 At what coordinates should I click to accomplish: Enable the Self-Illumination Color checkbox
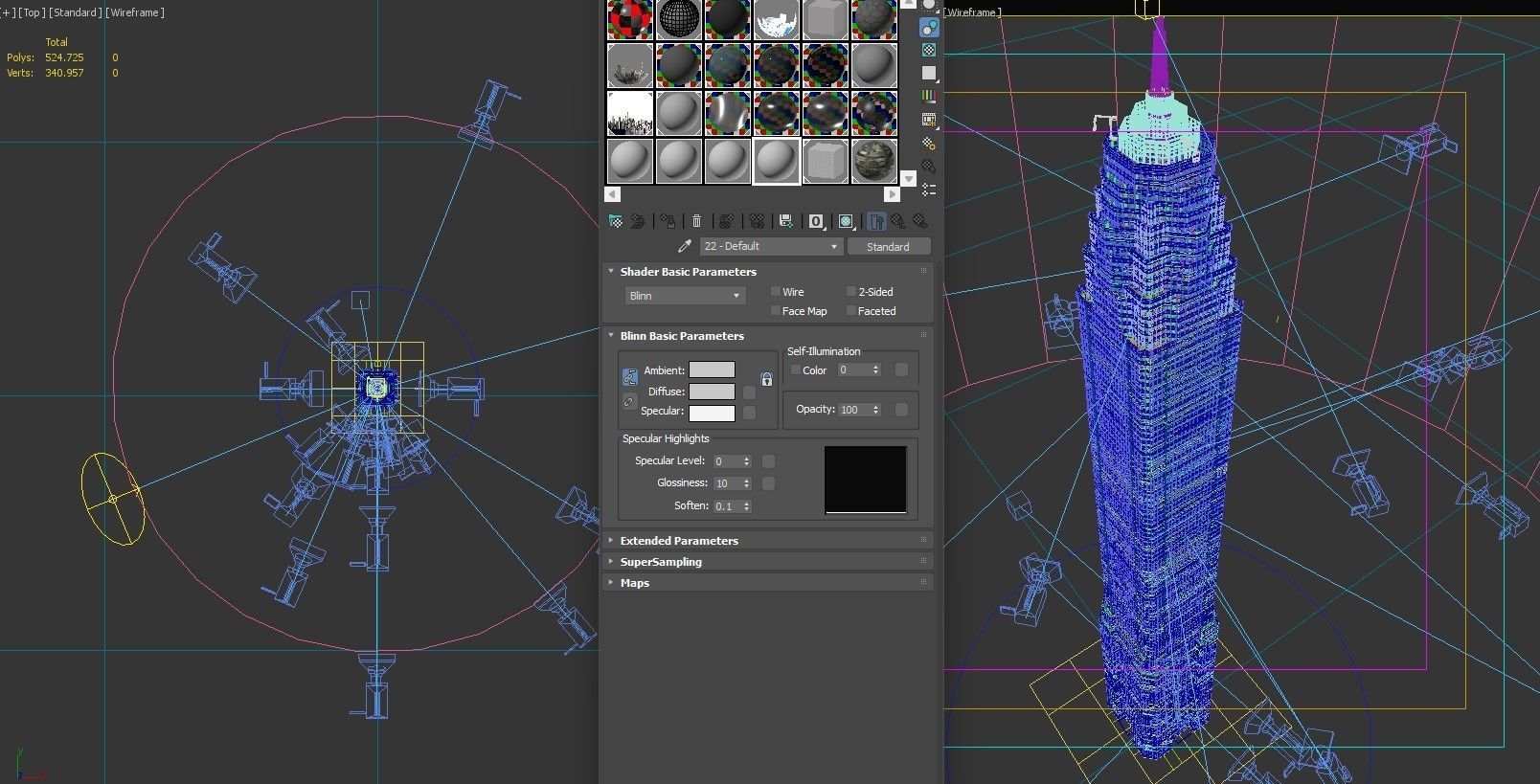pyautogui.click(x=795, y=370)
